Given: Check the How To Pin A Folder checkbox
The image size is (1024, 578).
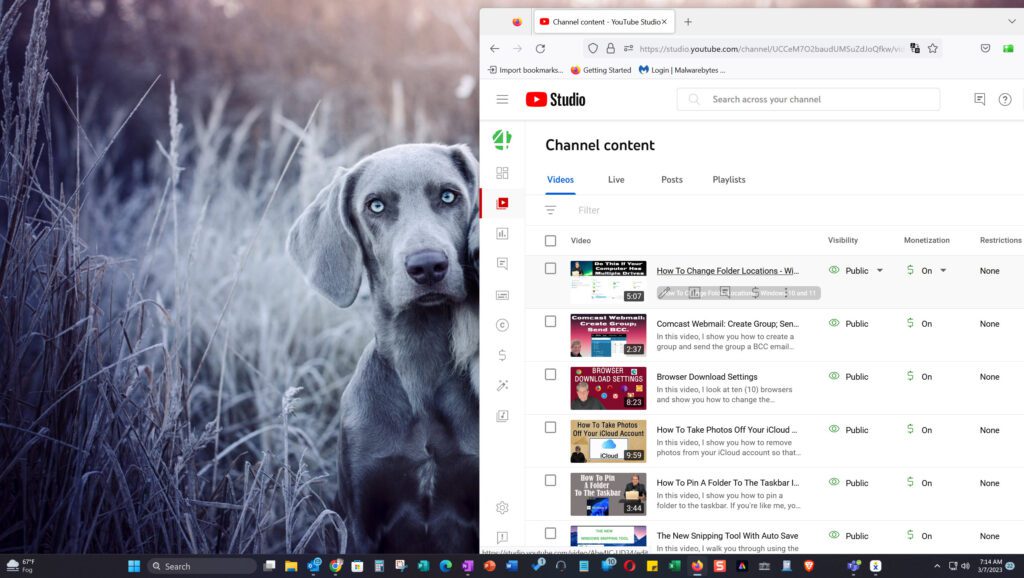Looking at the screenshot, I should tap(551, 480).
